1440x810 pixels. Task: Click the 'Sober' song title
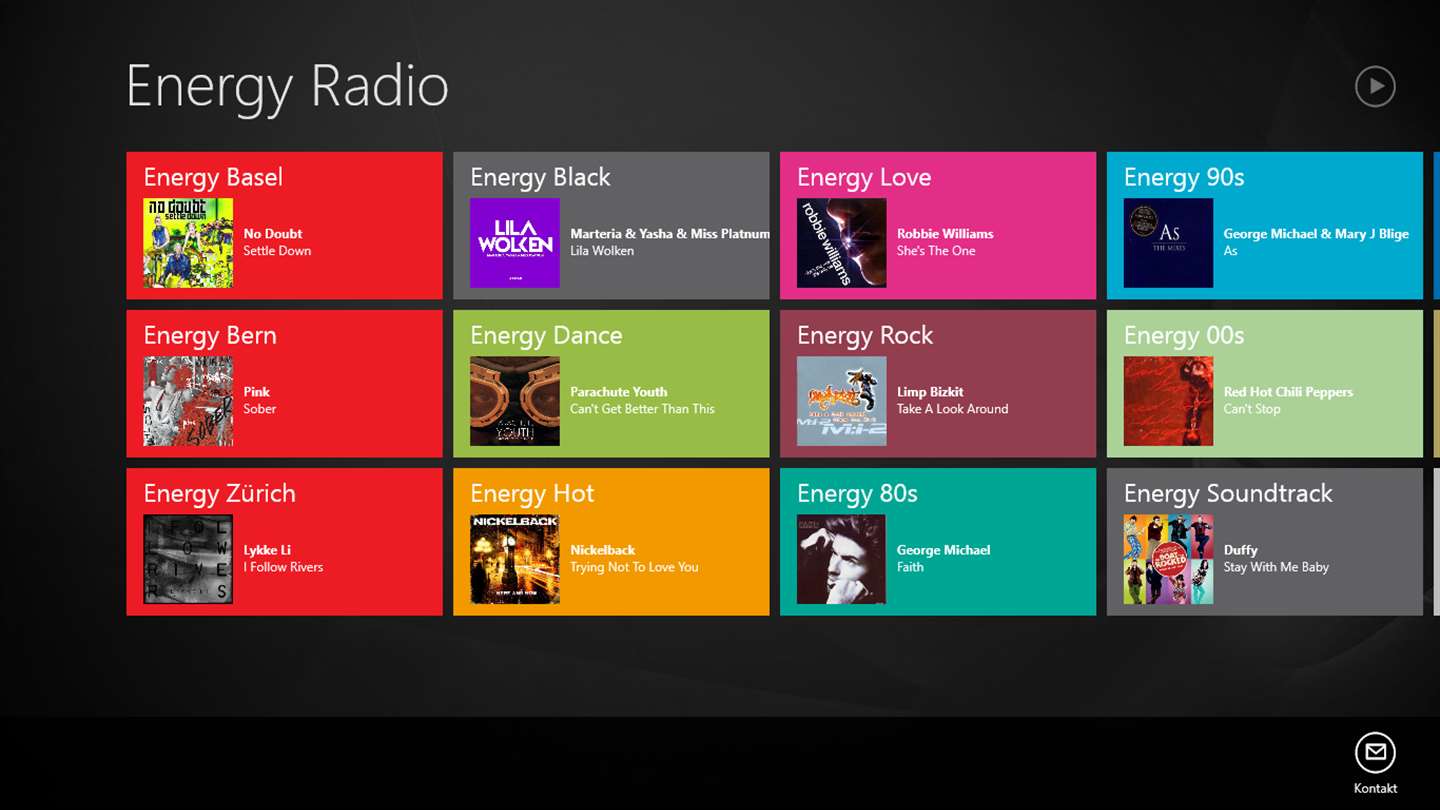259,409
